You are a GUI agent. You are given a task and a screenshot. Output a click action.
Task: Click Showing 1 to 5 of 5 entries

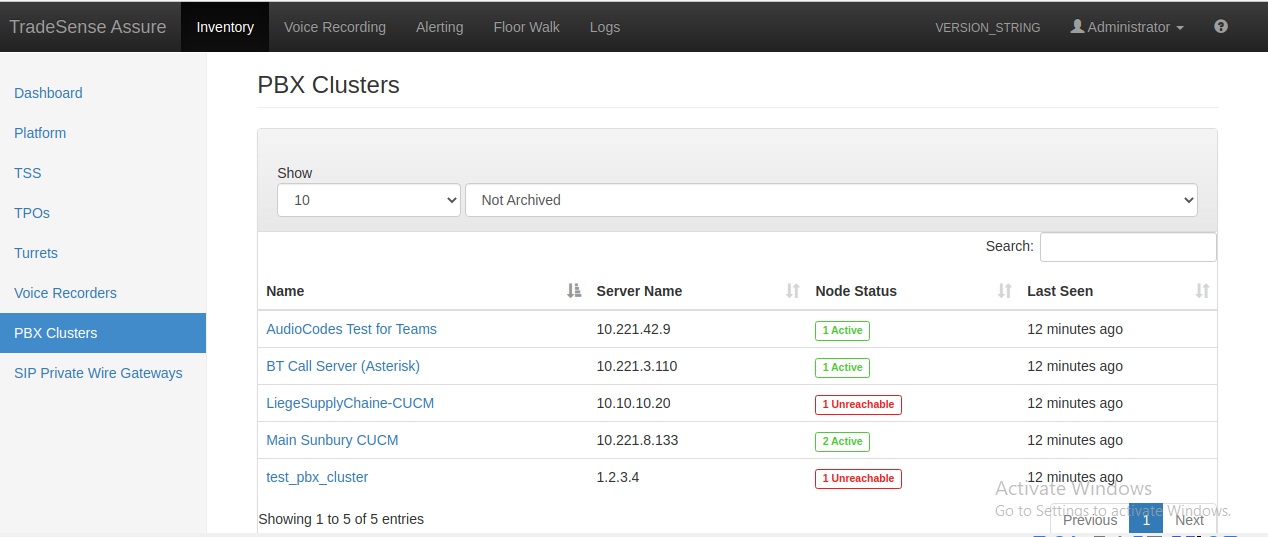coord(341,519)
